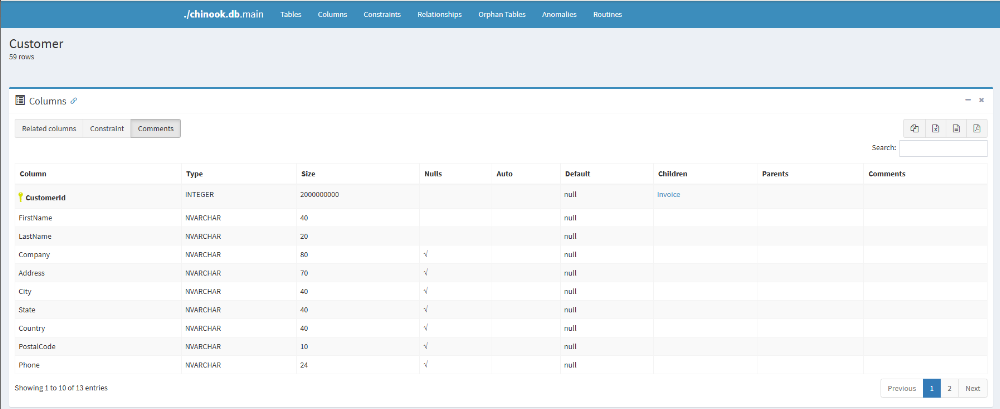Open the Tables page in navbar

pyautogui.click(x=291, y=15)
